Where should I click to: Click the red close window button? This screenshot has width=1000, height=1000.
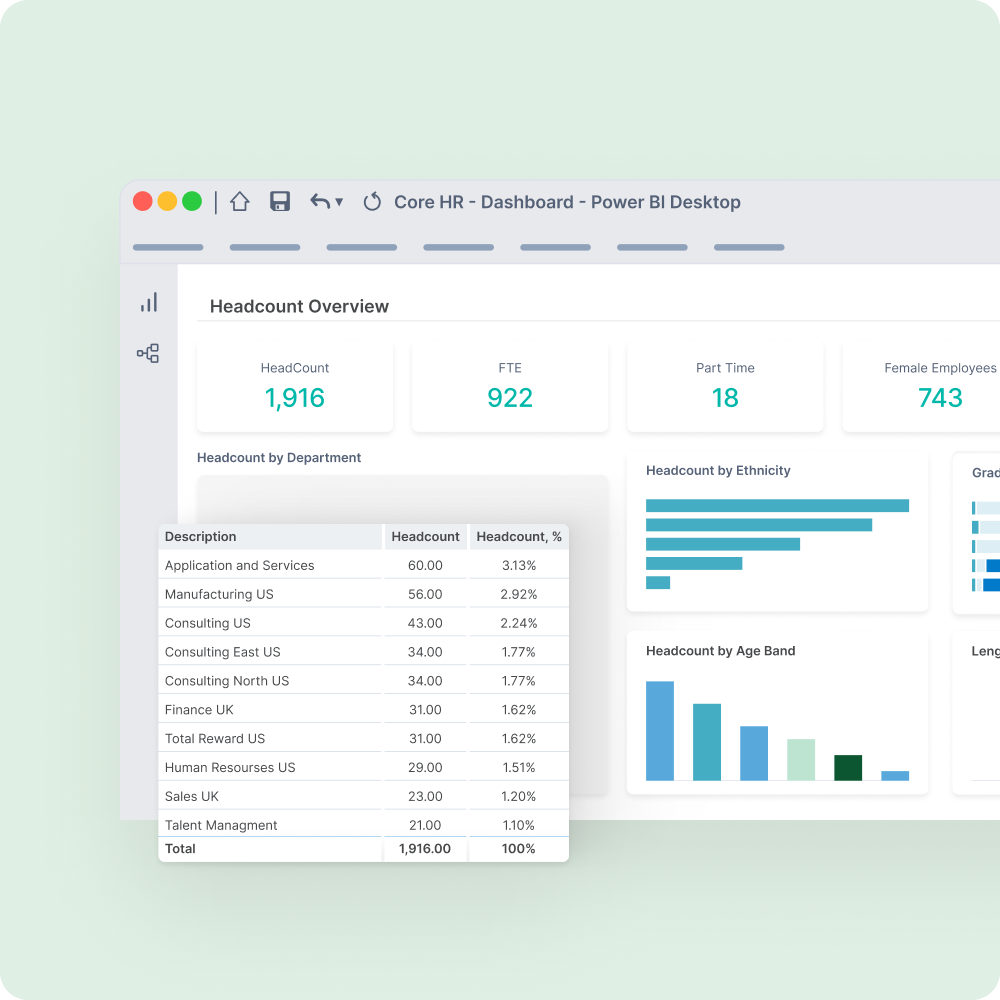click(143, 201)
